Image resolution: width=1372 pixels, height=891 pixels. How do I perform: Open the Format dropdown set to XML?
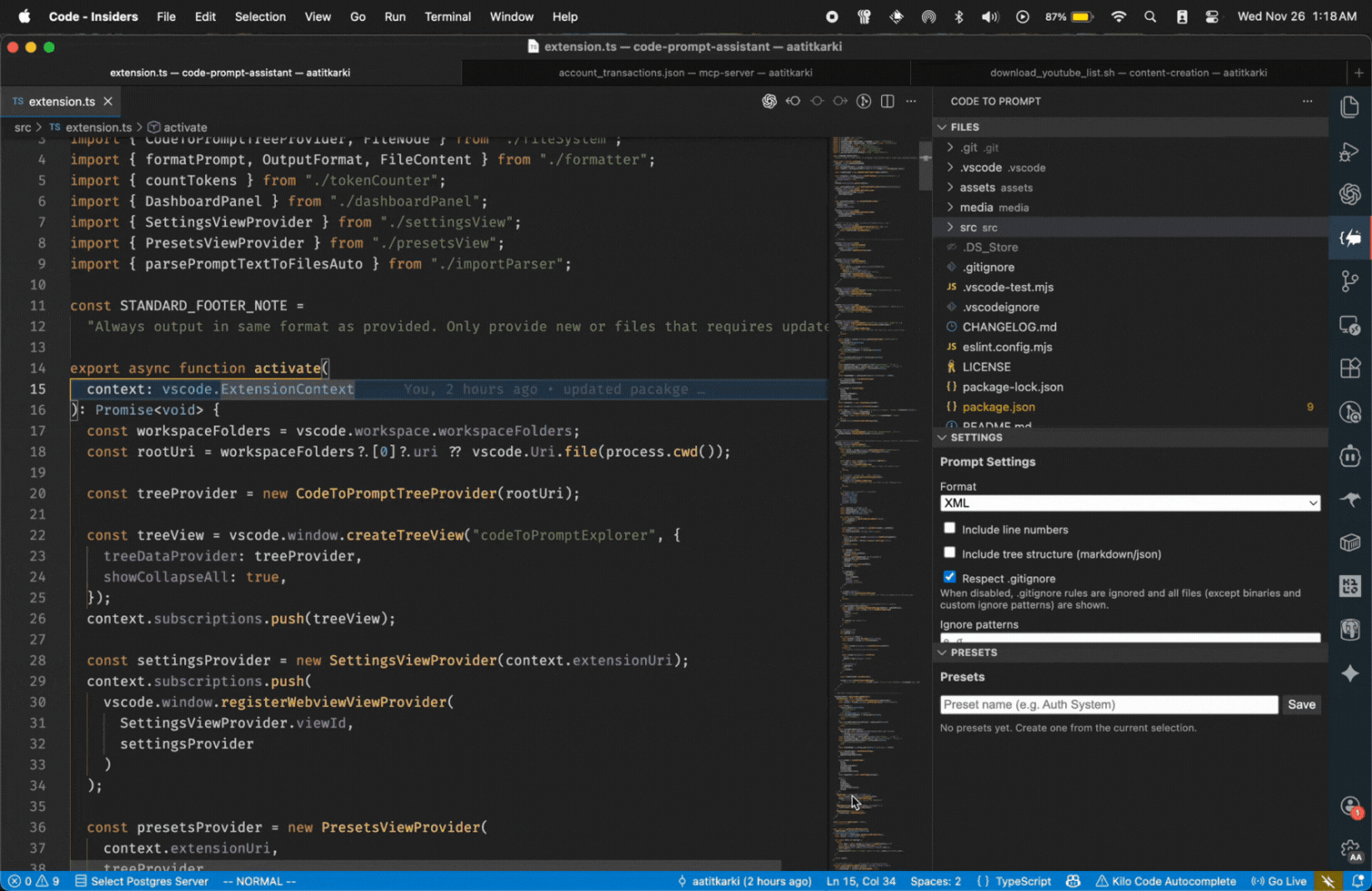click(1129, 503)
